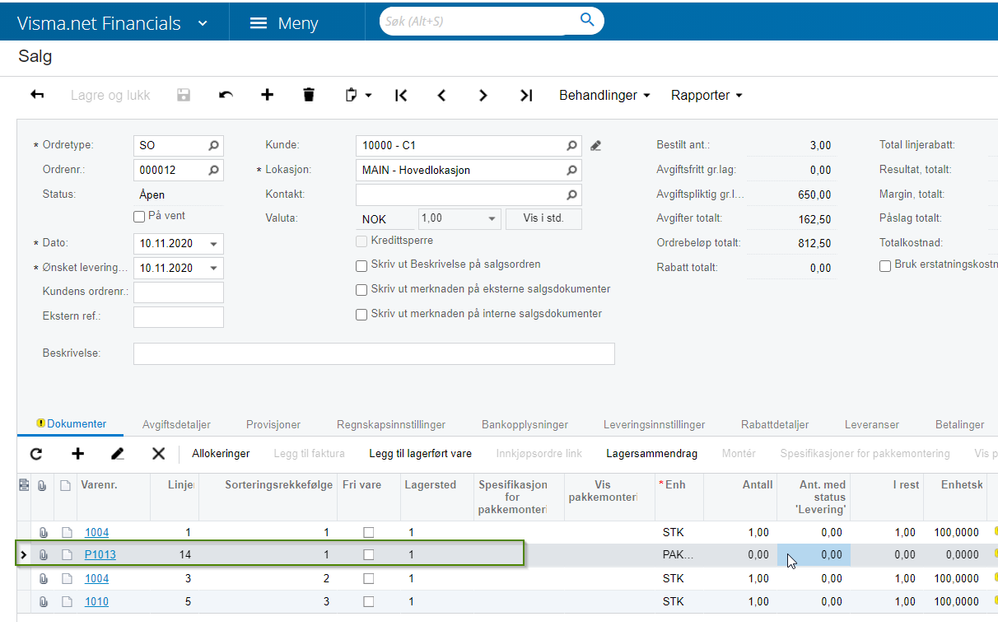Check Skriv ut Beskrivelse på salgsordren

click(x=362, y=265)
